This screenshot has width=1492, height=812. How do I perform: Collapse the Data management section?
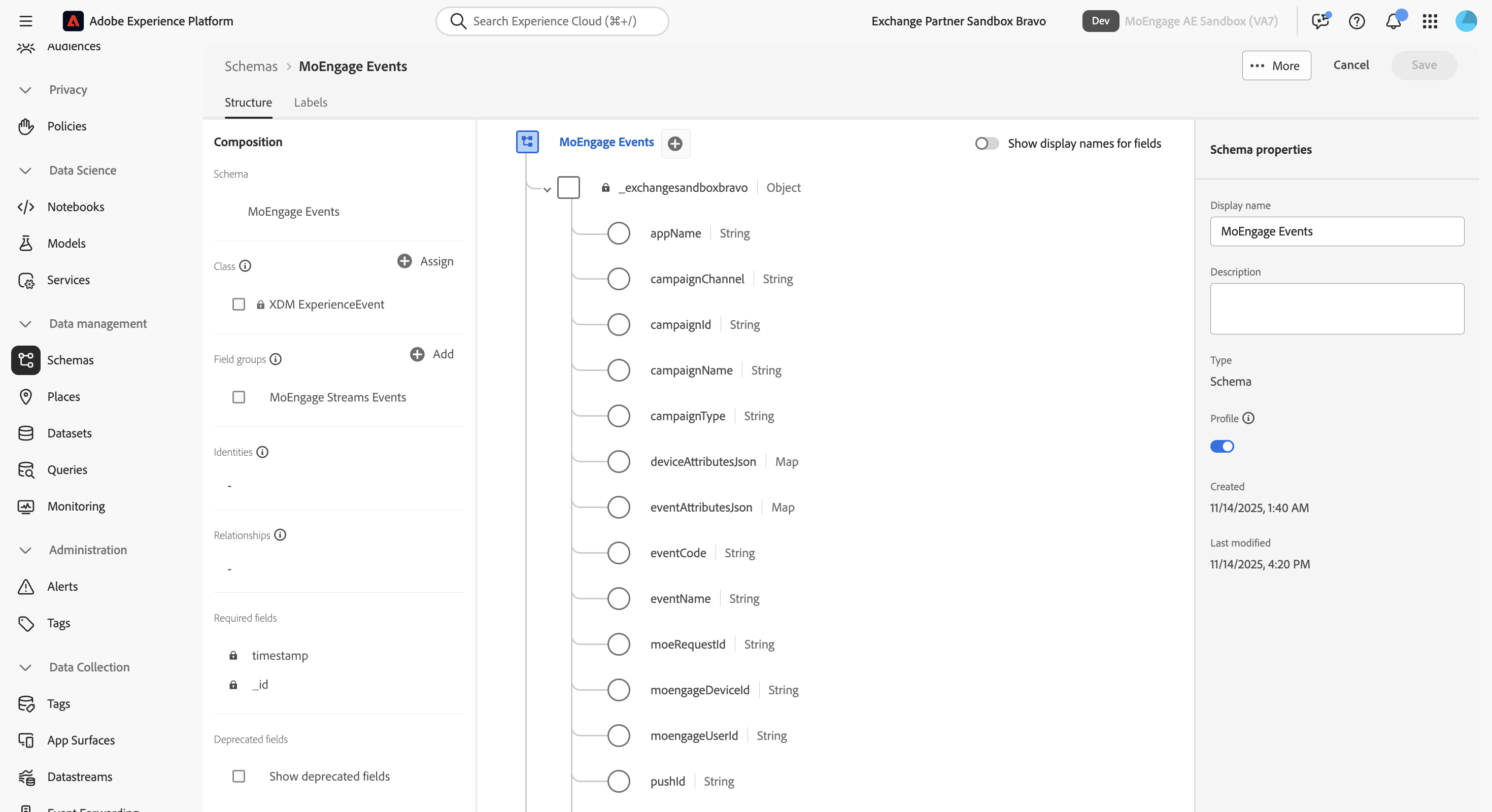[25, 324]
